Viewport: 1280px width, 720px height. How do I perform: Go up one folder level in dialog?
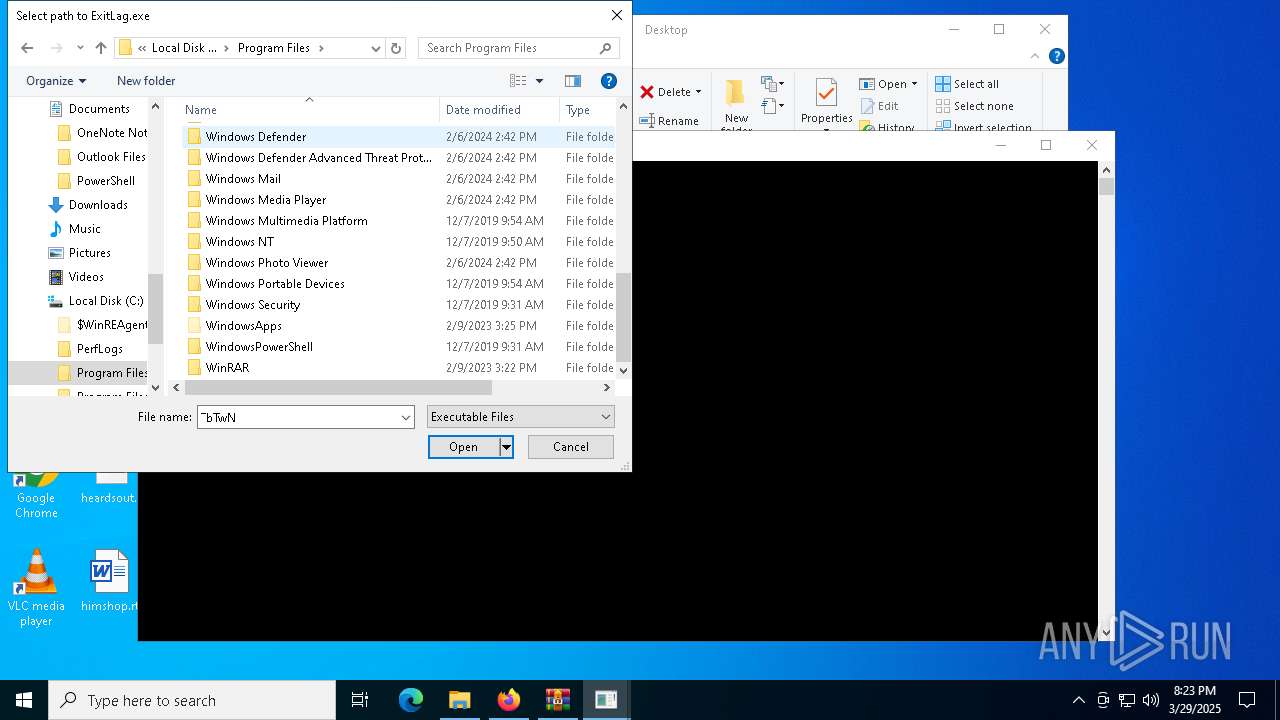coord(101,48)
